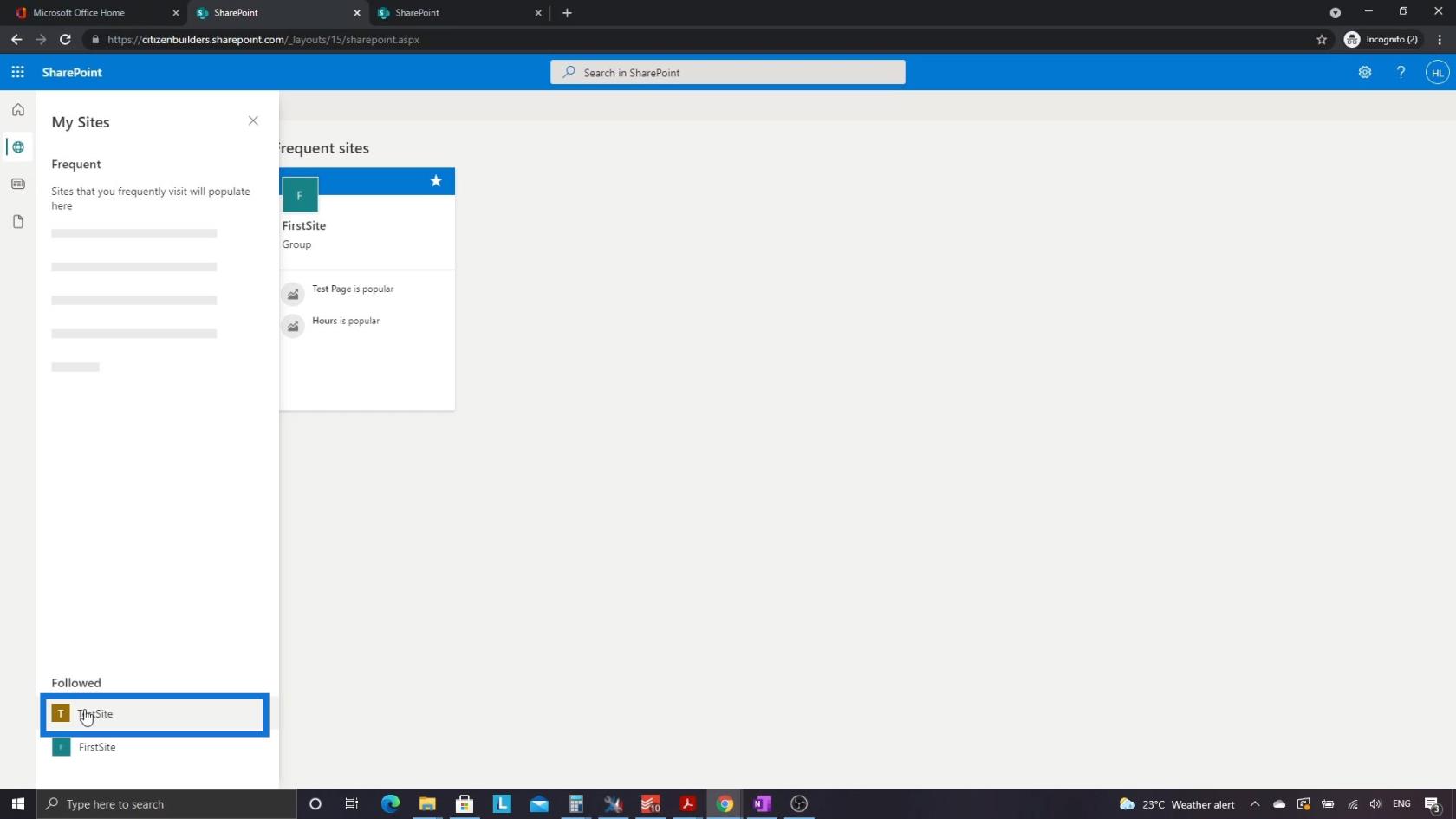Open the notification center icon

1433,804
